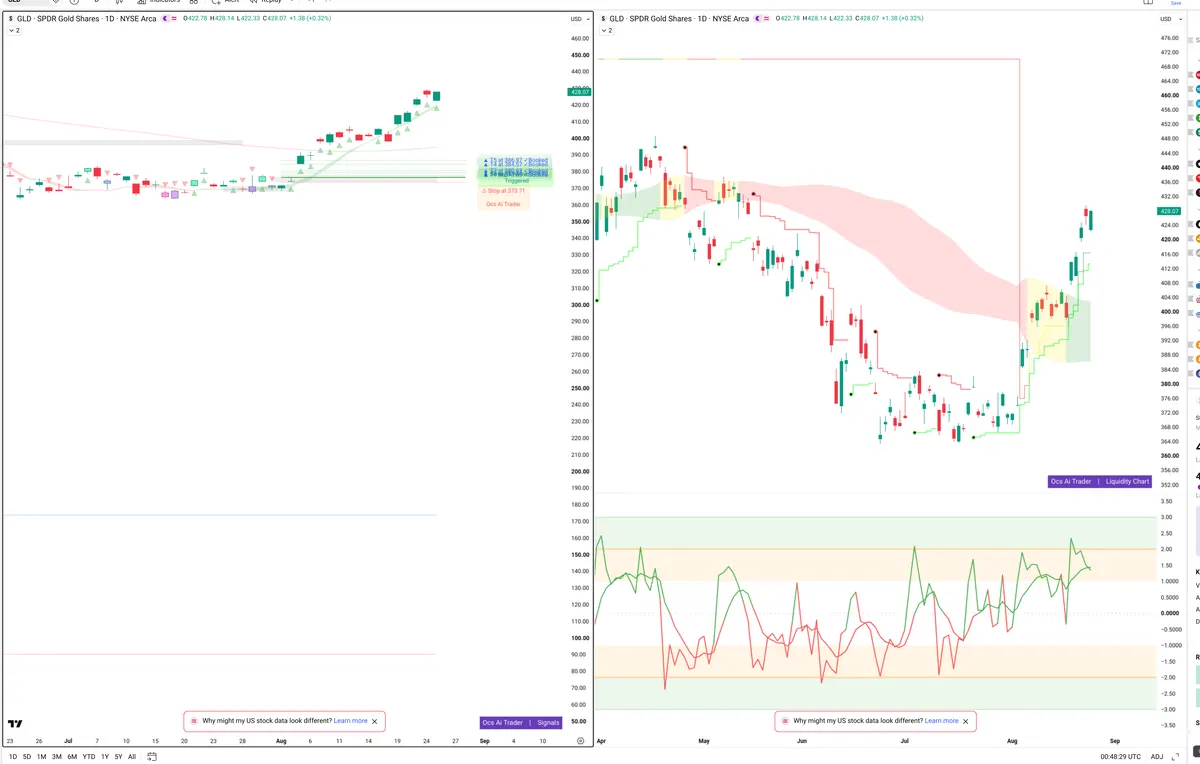This screenshot has width=1200, height=764.
Task: Click the clock showing 00:48:29 UTC
Action: coord(1120,757)
